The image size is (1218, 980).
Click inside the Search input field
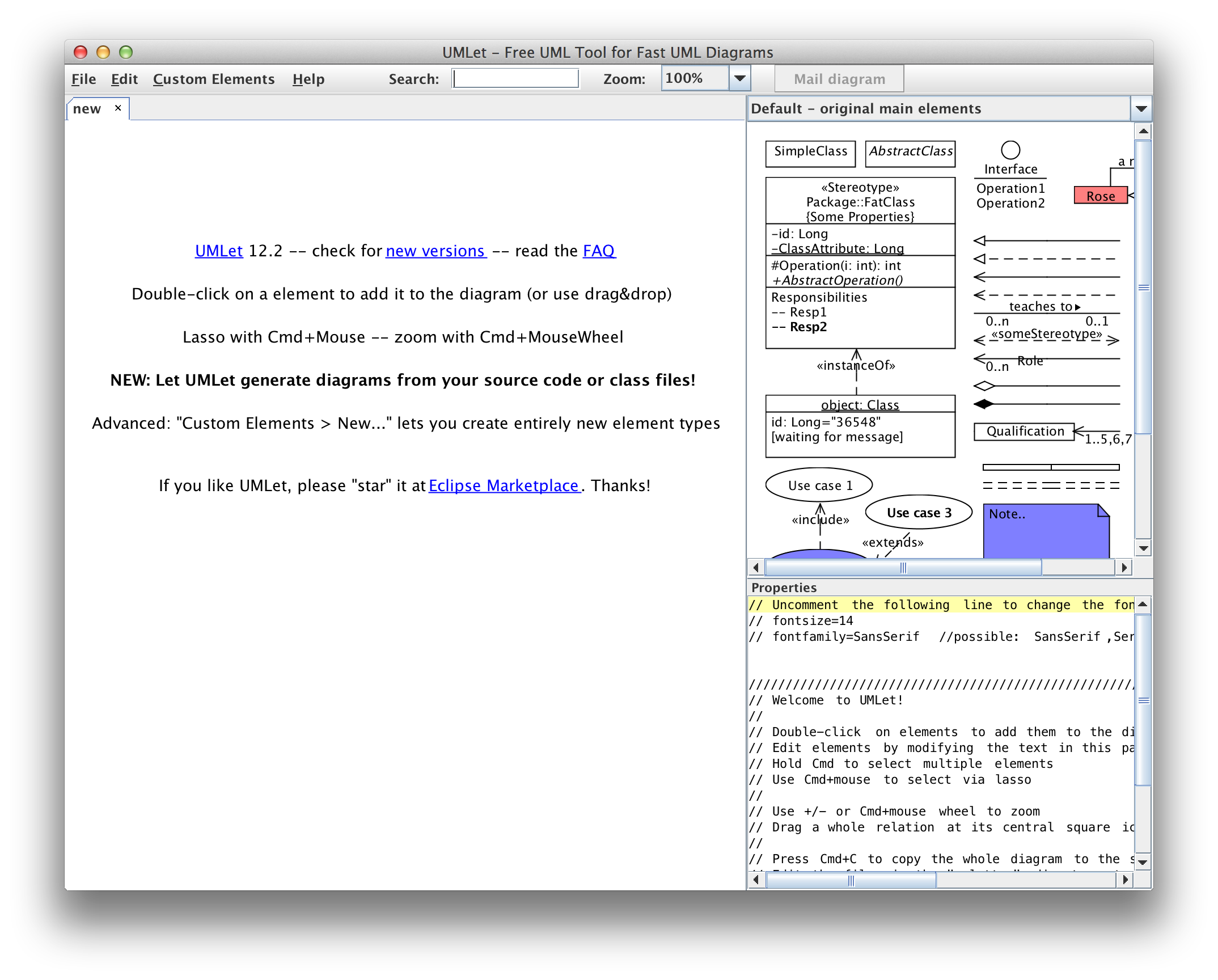click(x=515, y=79)
